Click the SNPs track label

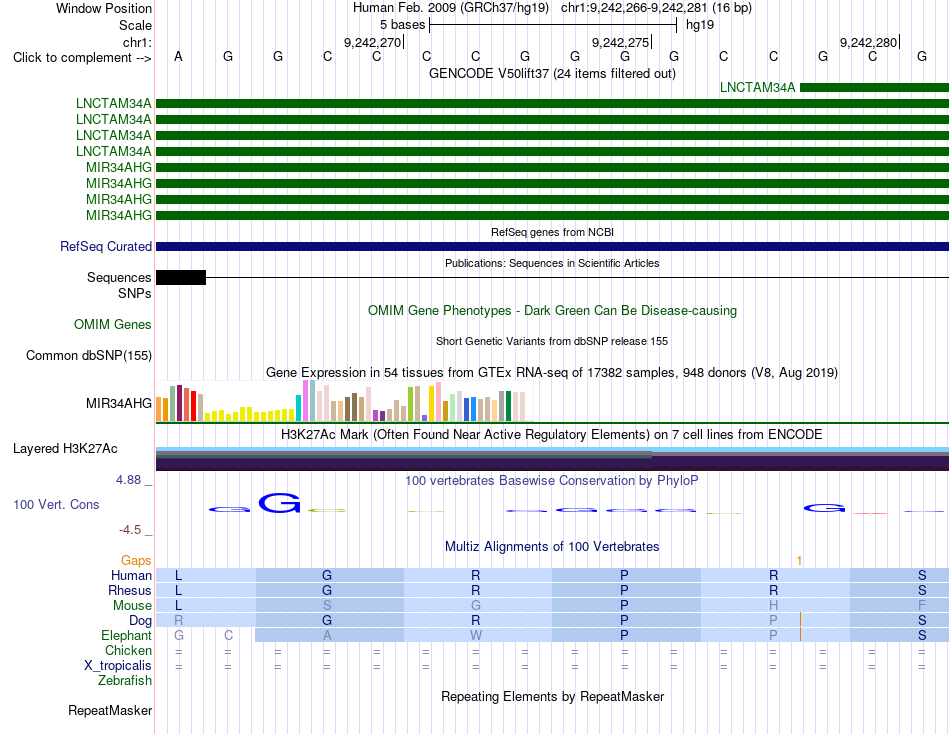(x=135, y=293)
